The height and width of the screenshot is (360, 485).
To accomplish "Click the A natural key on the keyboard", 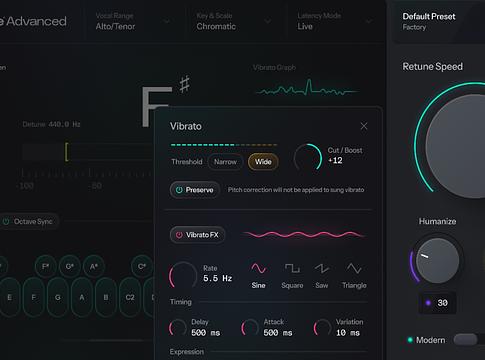I will 82,297.
